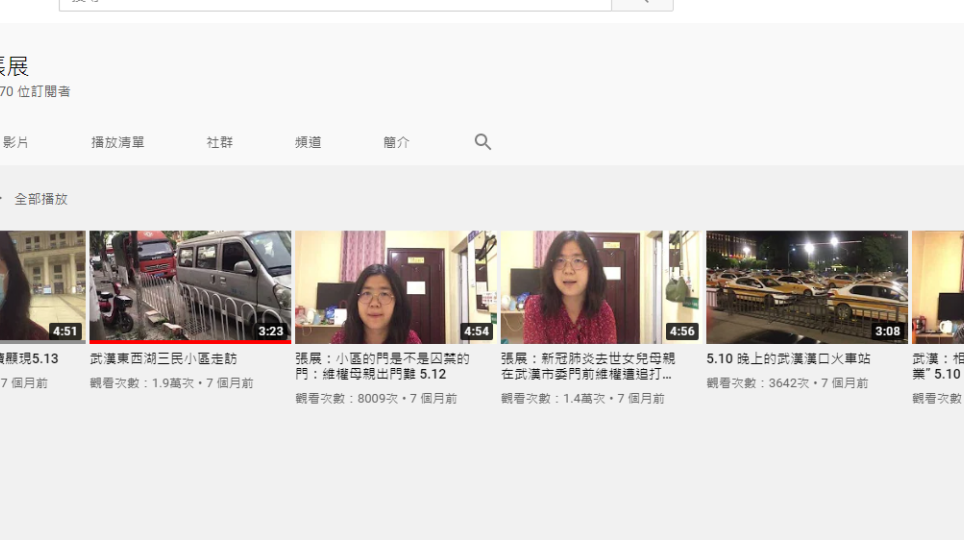This screenshot has height=540, width=964.
Task: Click the title 5.10 晚上的武漢漢口火車站
Action: (788, 359)
